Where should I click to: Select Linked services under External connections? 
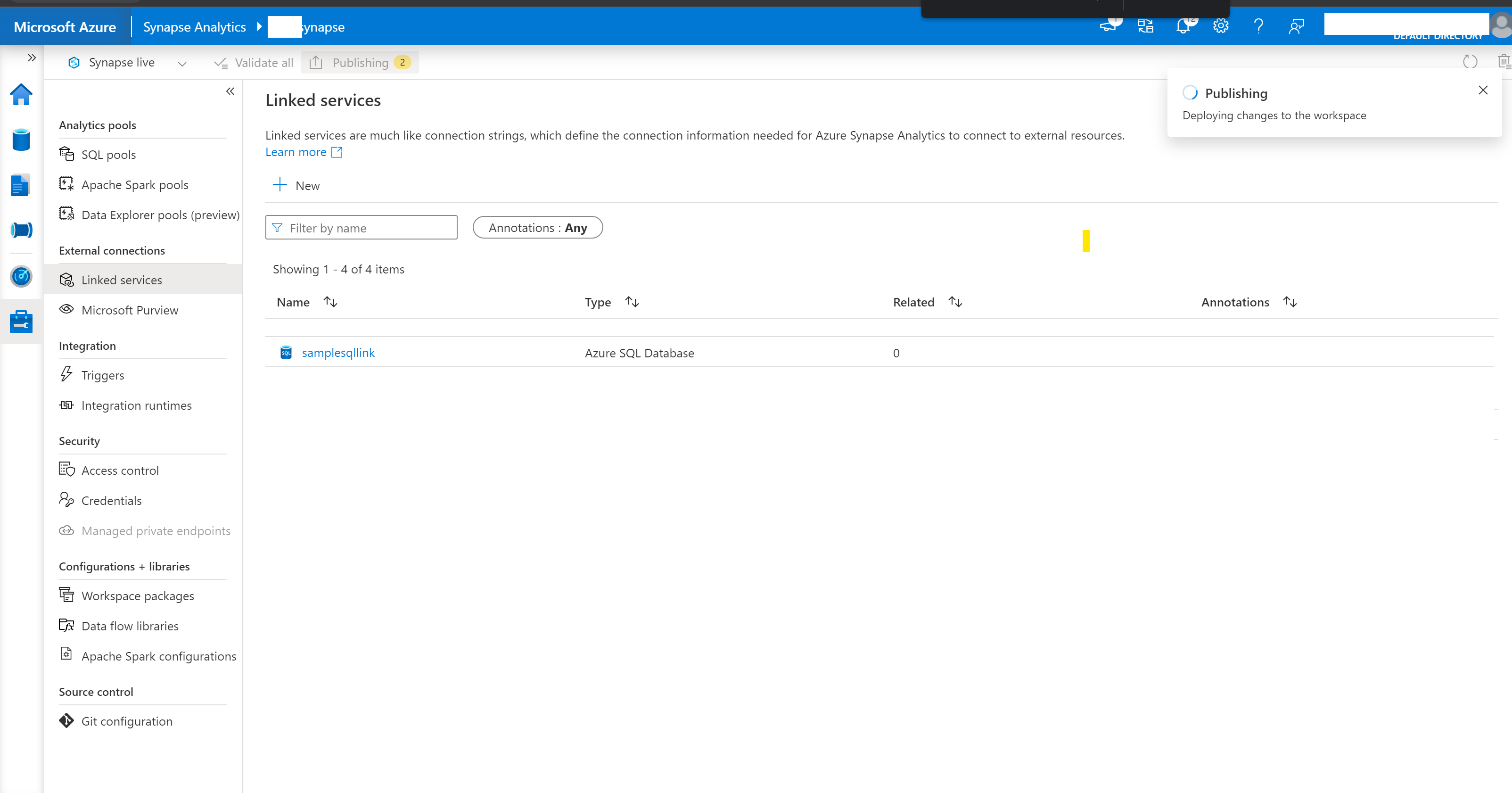click(122, 280)
